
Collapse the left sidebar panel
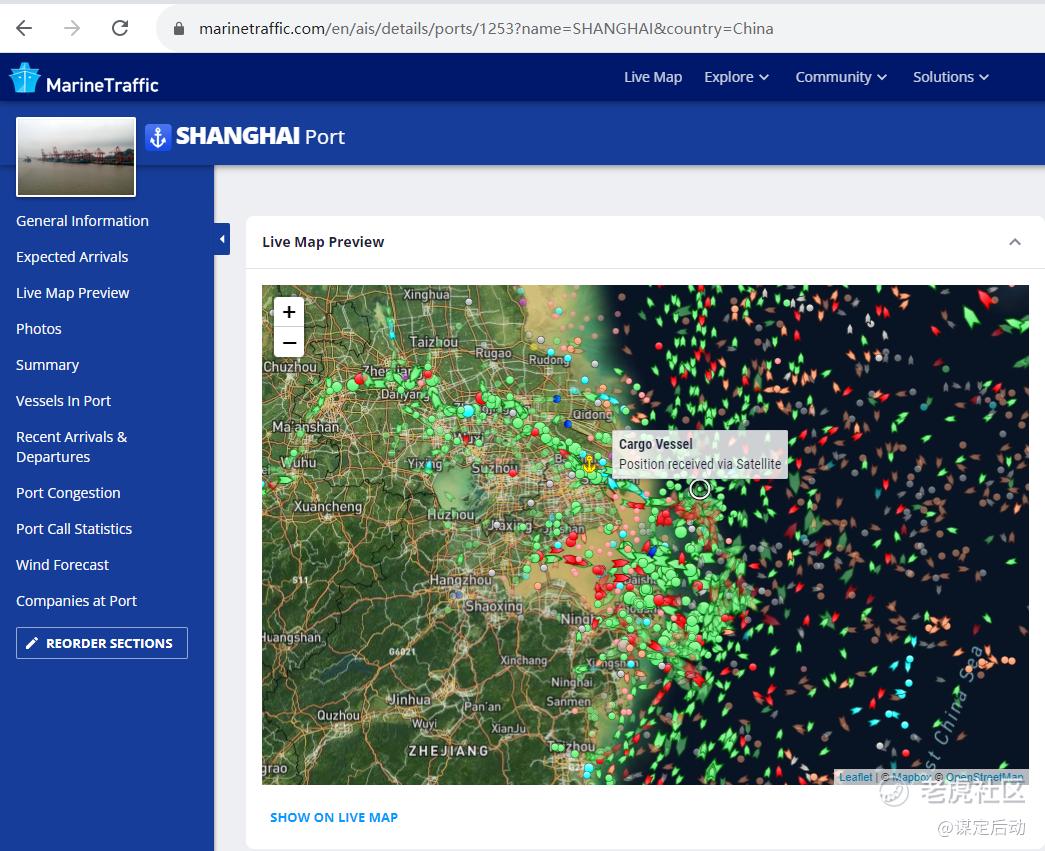[x=222, y=239]
